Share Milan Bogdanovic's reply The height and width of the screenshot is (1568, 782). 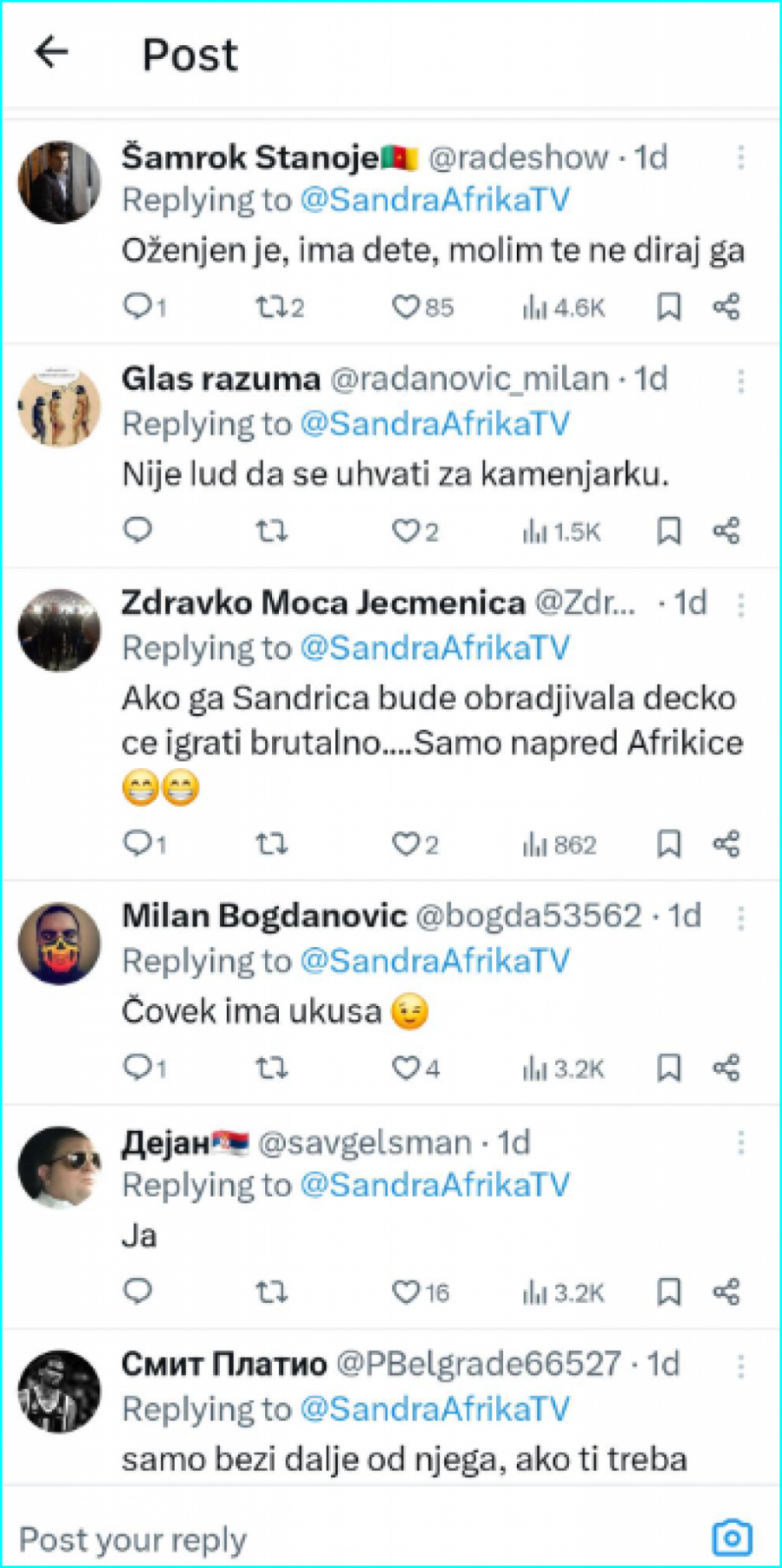[x=726, y=1068]
